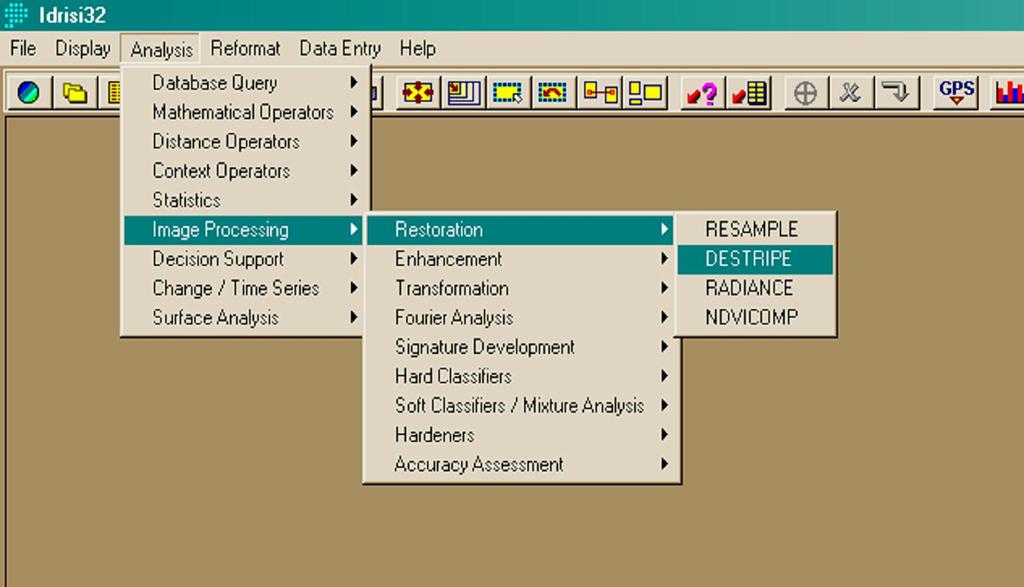Open the feature properties table icon
The height and width of the screenshot is (587, 1024).
(749, 93)
